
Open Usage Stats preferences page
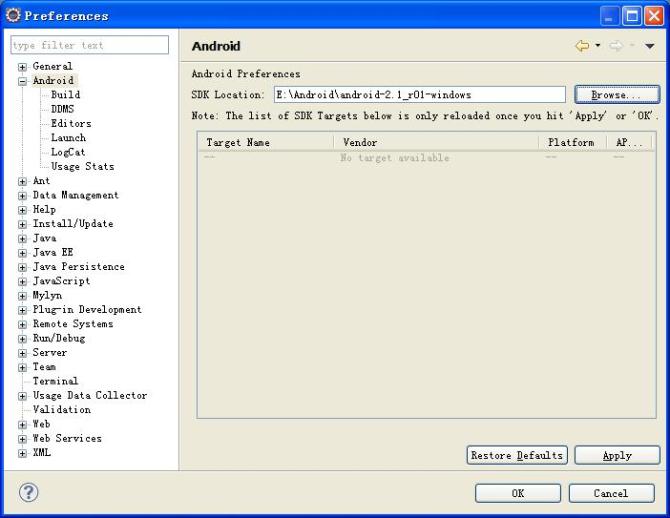click(x=82, y=167)
